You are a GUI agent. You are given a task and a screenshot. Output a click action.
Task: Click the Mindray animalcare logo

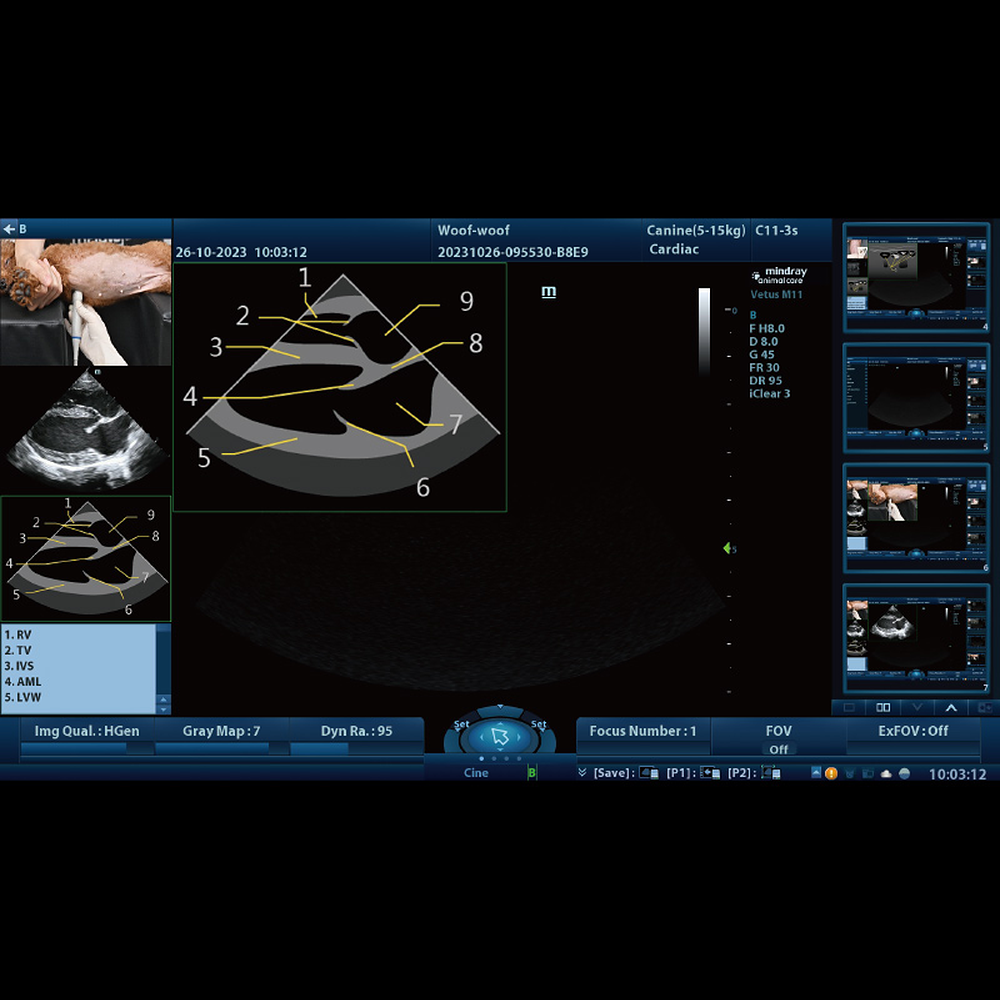779,275
